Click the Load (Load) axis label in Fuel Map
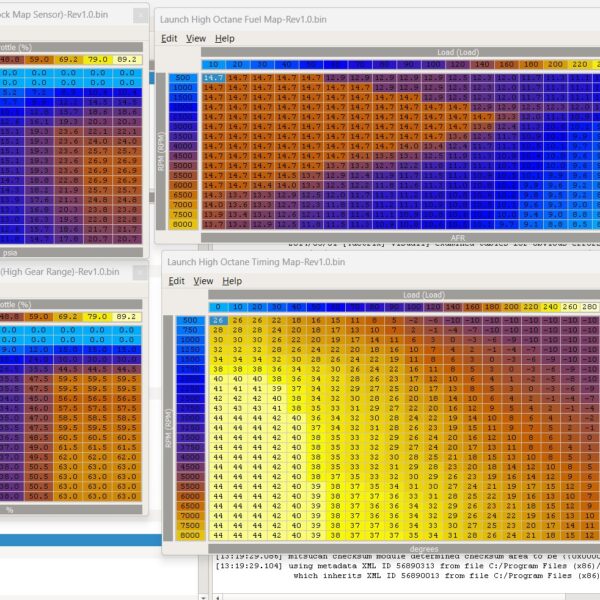 458,52
